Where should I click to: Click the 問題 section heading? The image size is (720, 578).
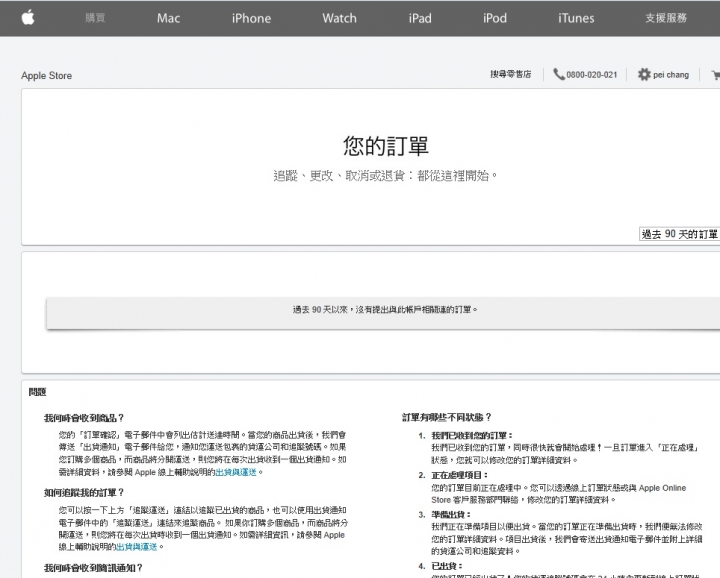(38, 392)
